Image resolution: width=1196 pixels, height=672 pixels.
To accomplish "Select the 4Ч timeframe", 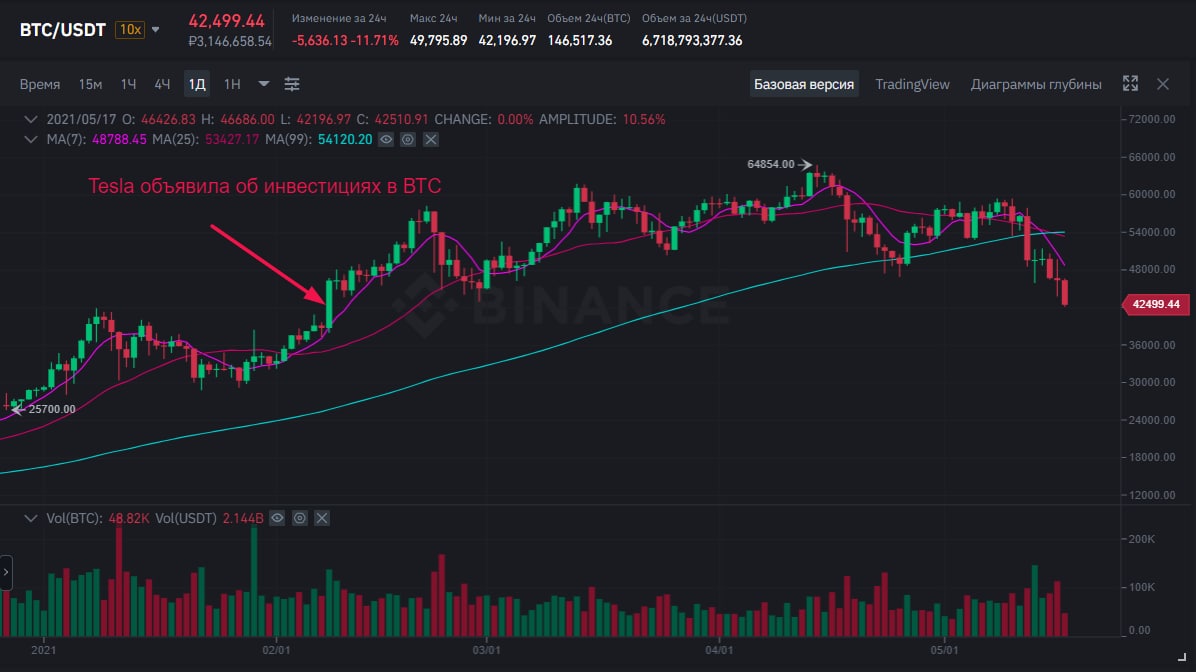I will click(162, 84).
